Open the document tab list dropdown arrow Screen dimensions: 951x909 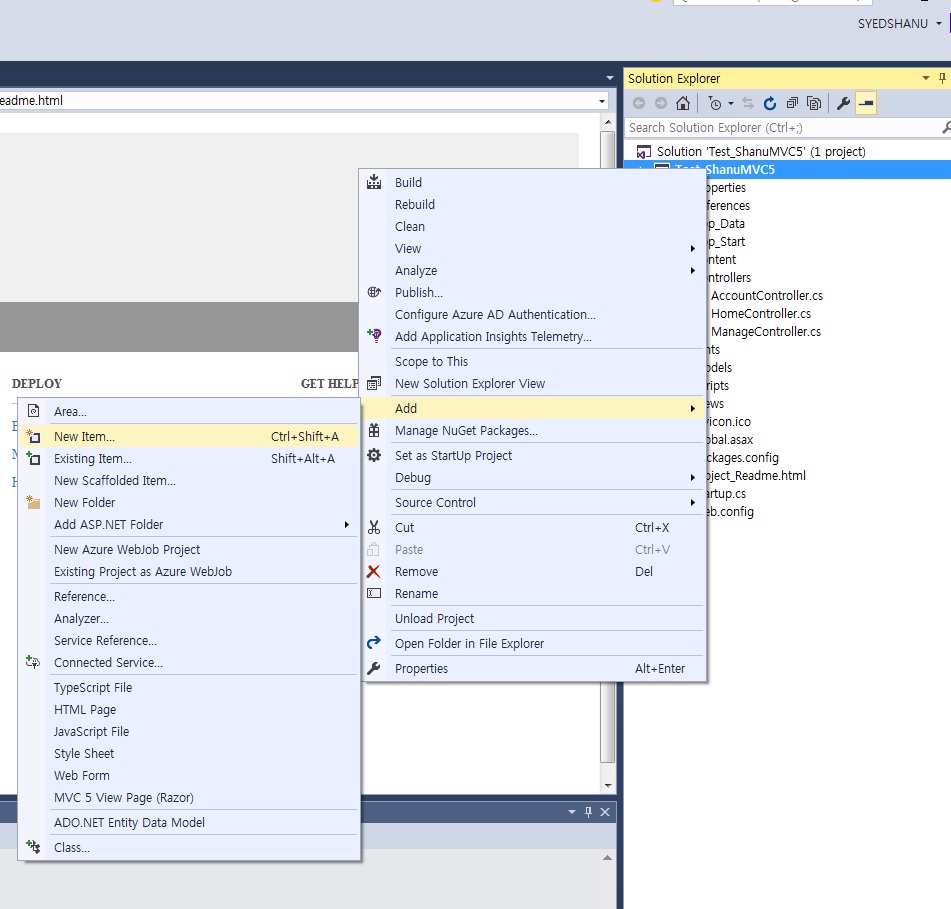click(x=610, y=78)
